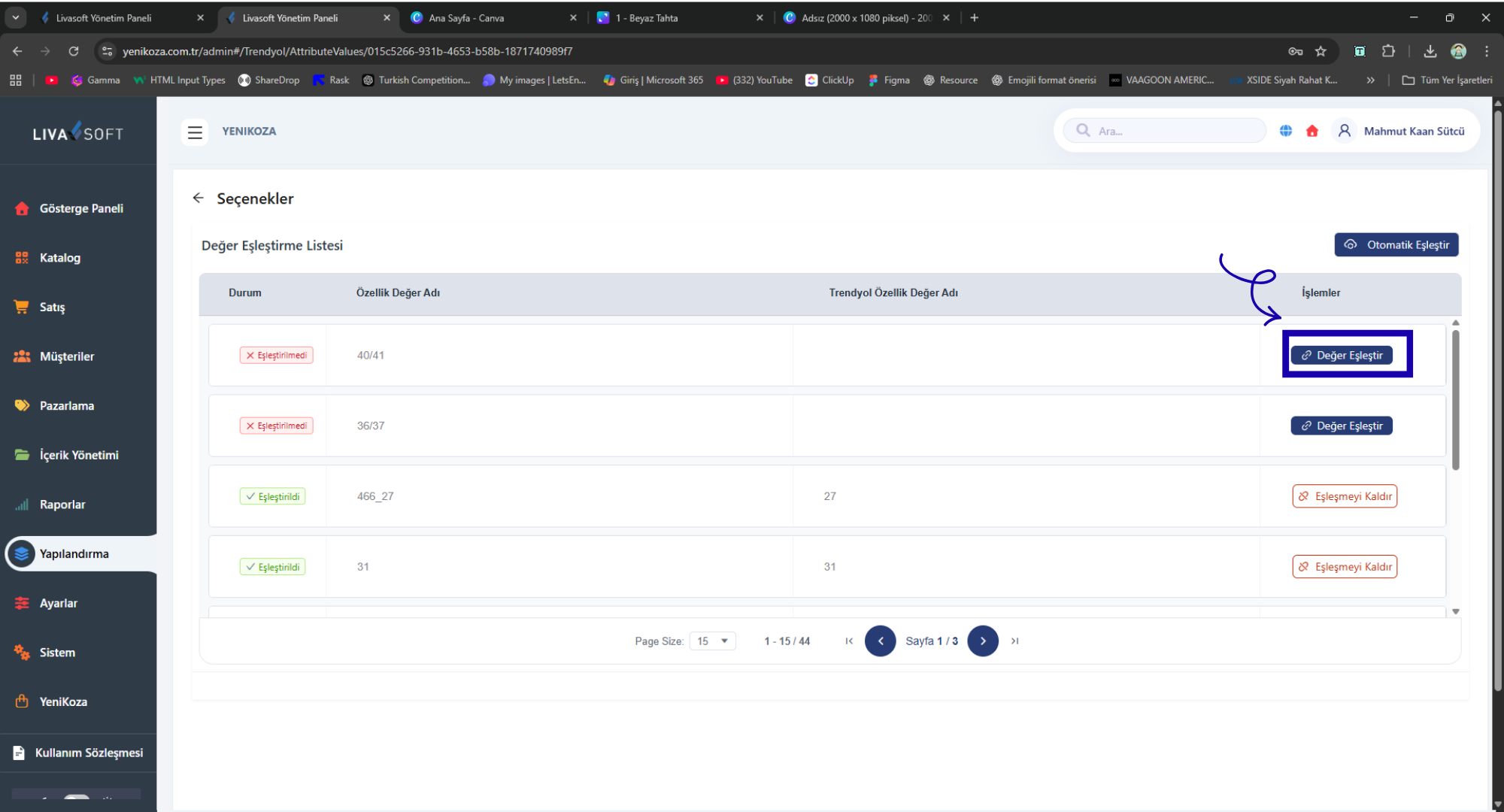
Task: Go to the next page arrow button
Action: coord(982,641)
